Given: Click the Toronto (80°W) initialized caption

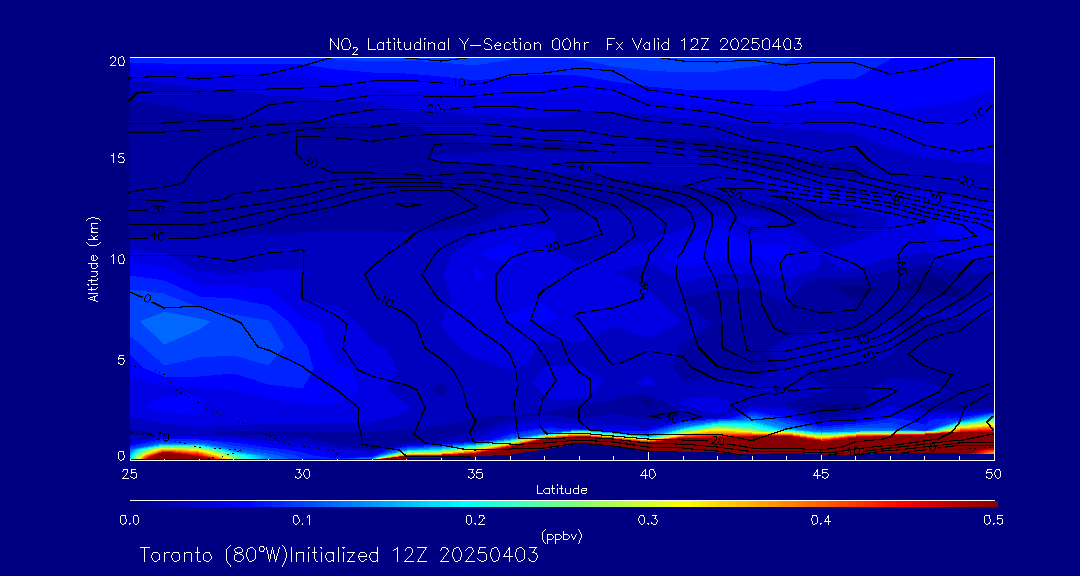Looking at the screenshot, I should (340, 555).
